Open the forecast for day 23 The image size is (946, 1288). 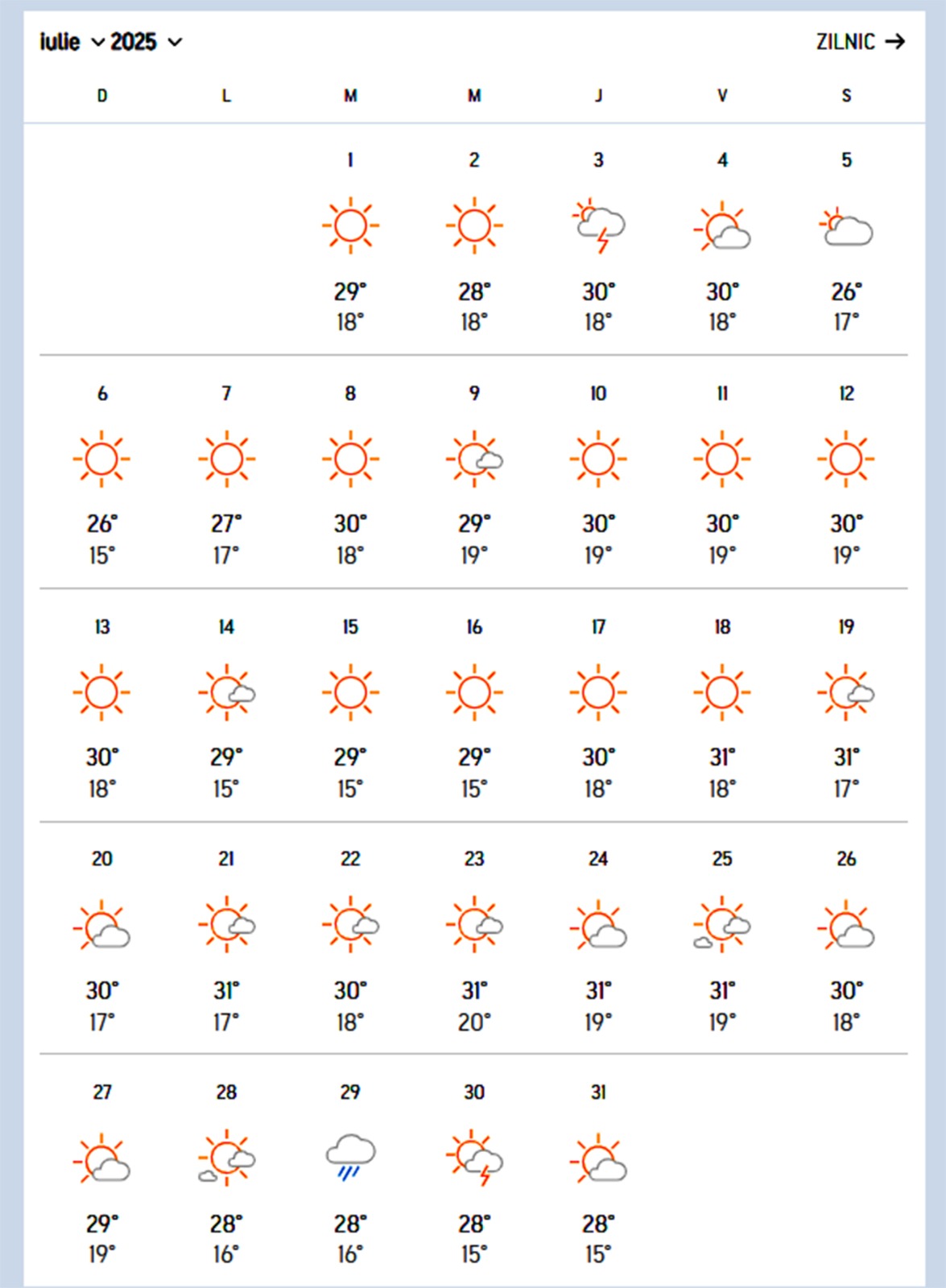coord(474,859)
